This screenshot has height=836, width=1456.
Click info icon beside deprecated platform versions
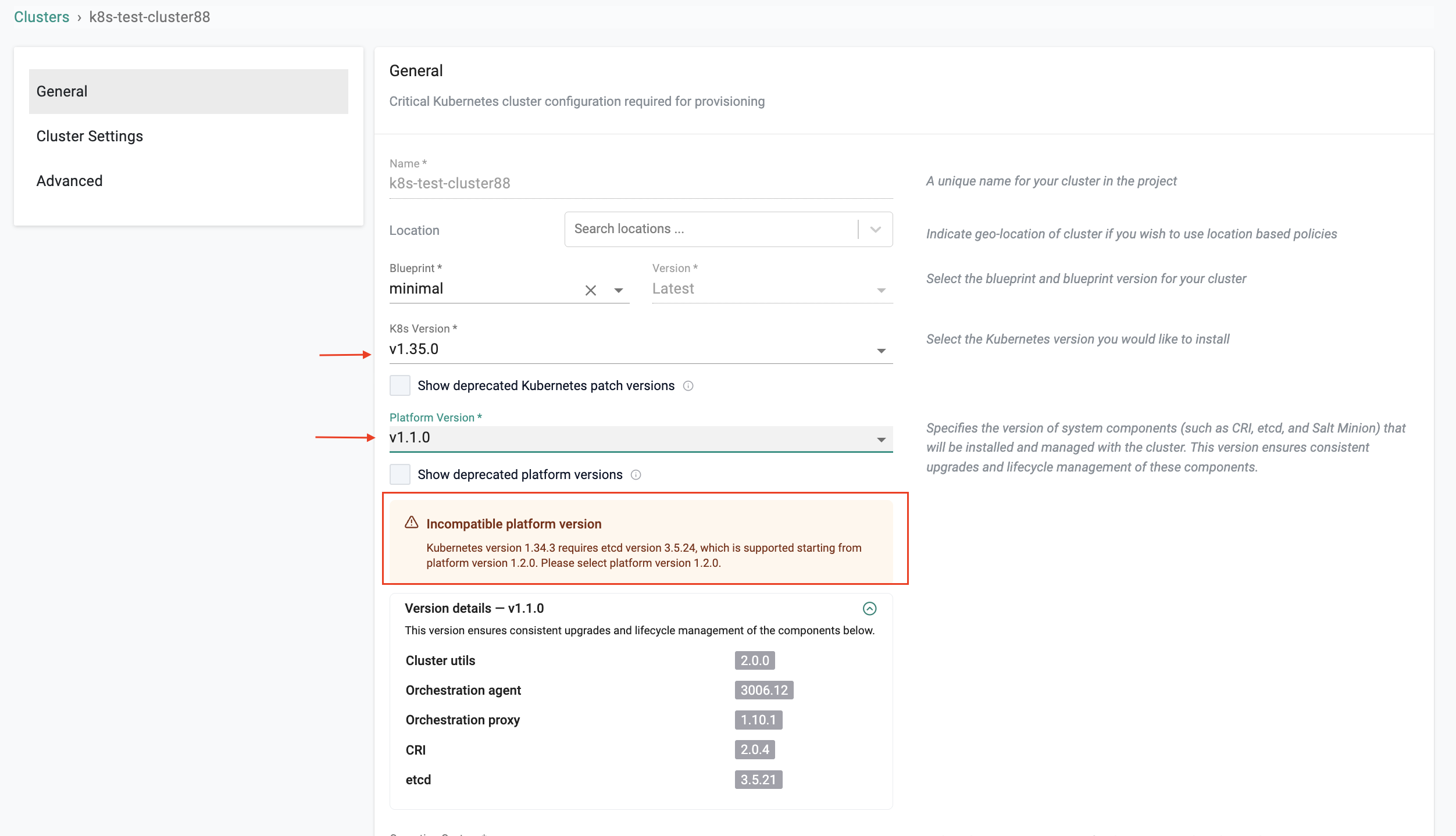point(636,475)
